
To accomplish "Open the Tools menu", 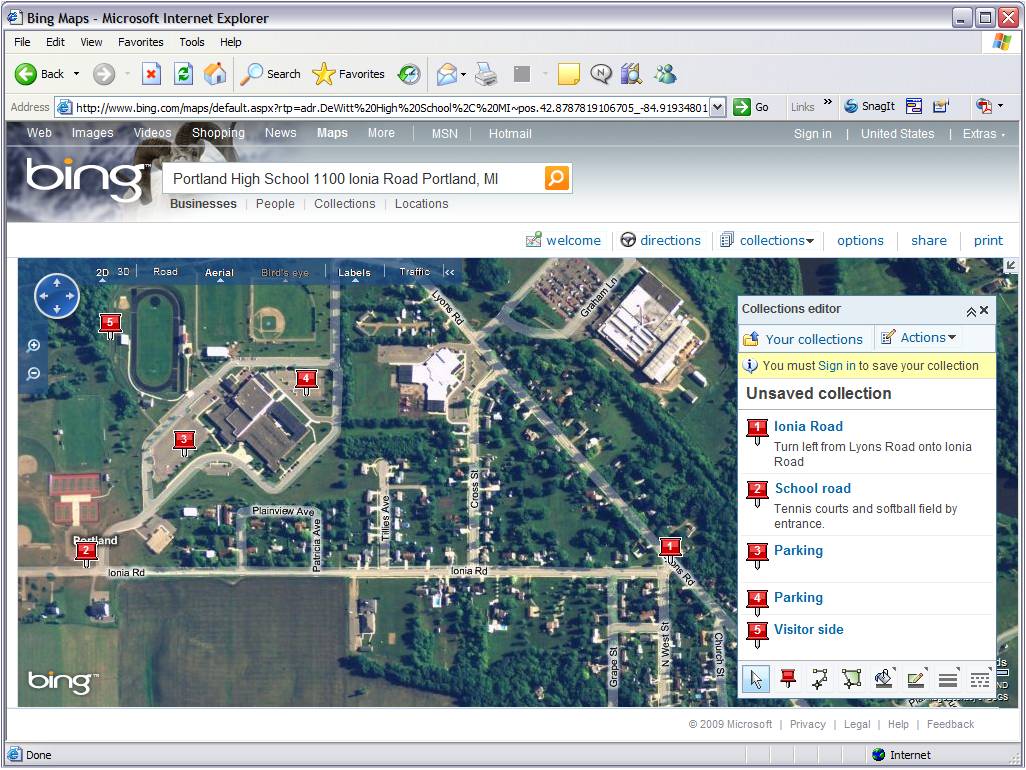I will coord(192,42).
